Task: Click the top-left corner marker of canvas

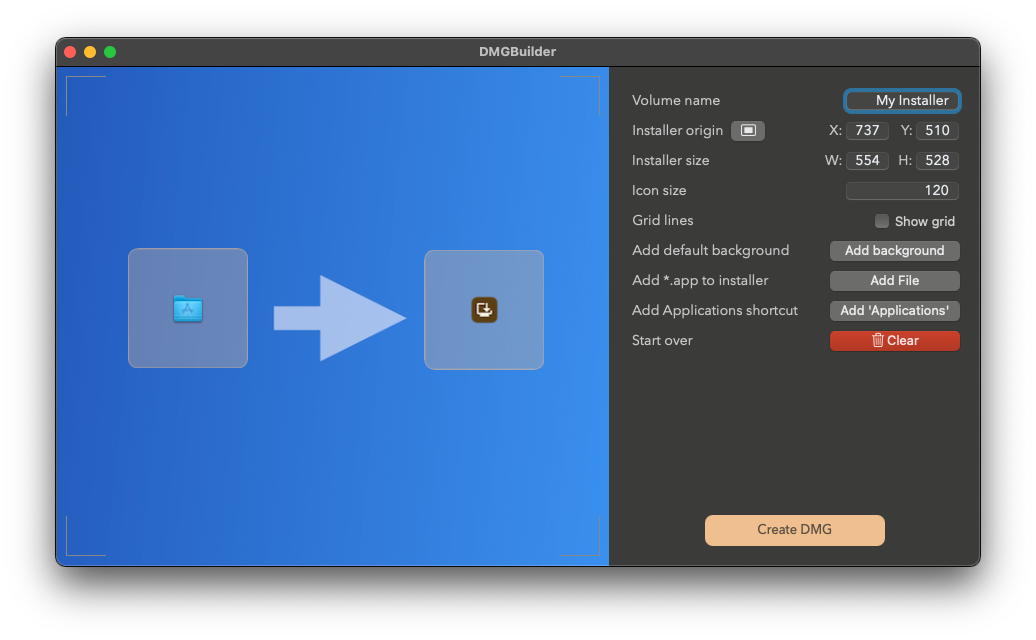Action: pos(70,80)
